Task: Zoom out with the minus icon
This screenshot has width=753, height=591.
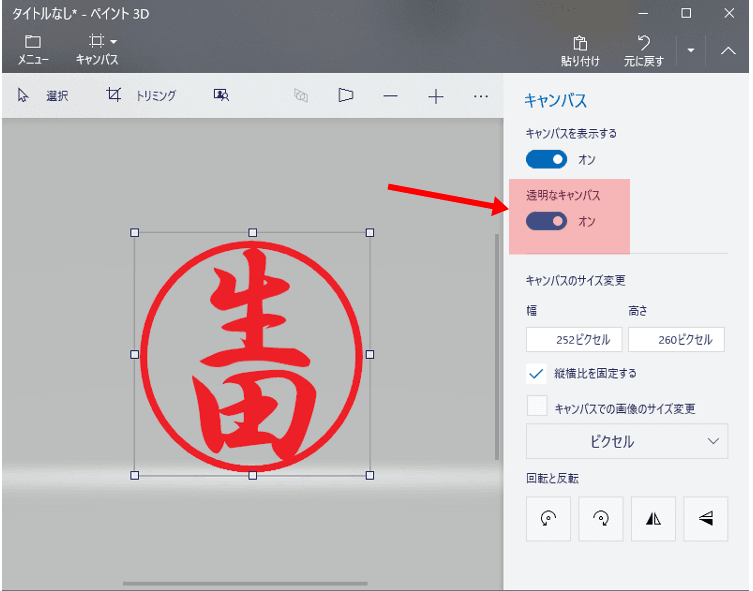Action: tap(390, 96)
